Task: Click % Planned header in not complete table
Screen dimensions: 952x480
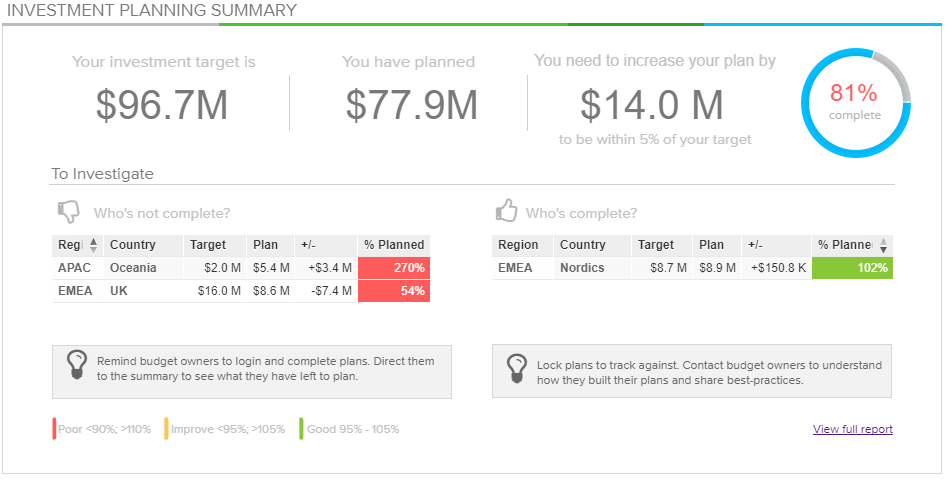Action: tap(394, 245)
